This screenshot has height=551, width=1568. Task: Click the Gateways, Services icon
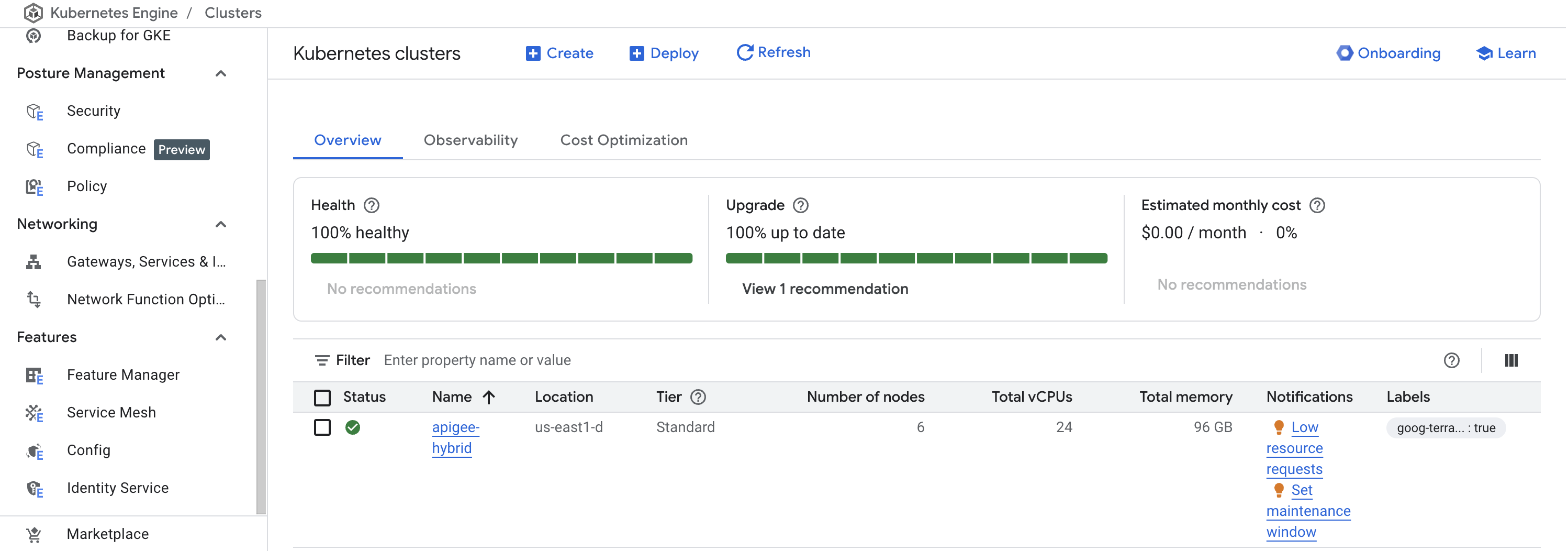[x=33, y=262]
